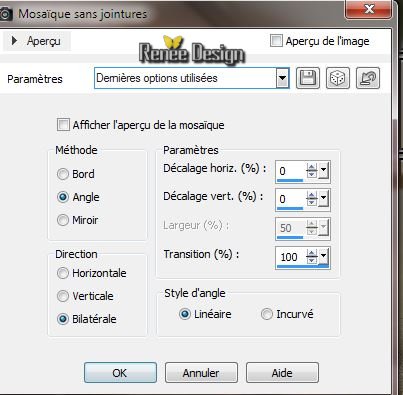This screenshot has width=403, height=395.
Task: Open Transition slider dropdown arrow
Action: (x=323, y=257)
